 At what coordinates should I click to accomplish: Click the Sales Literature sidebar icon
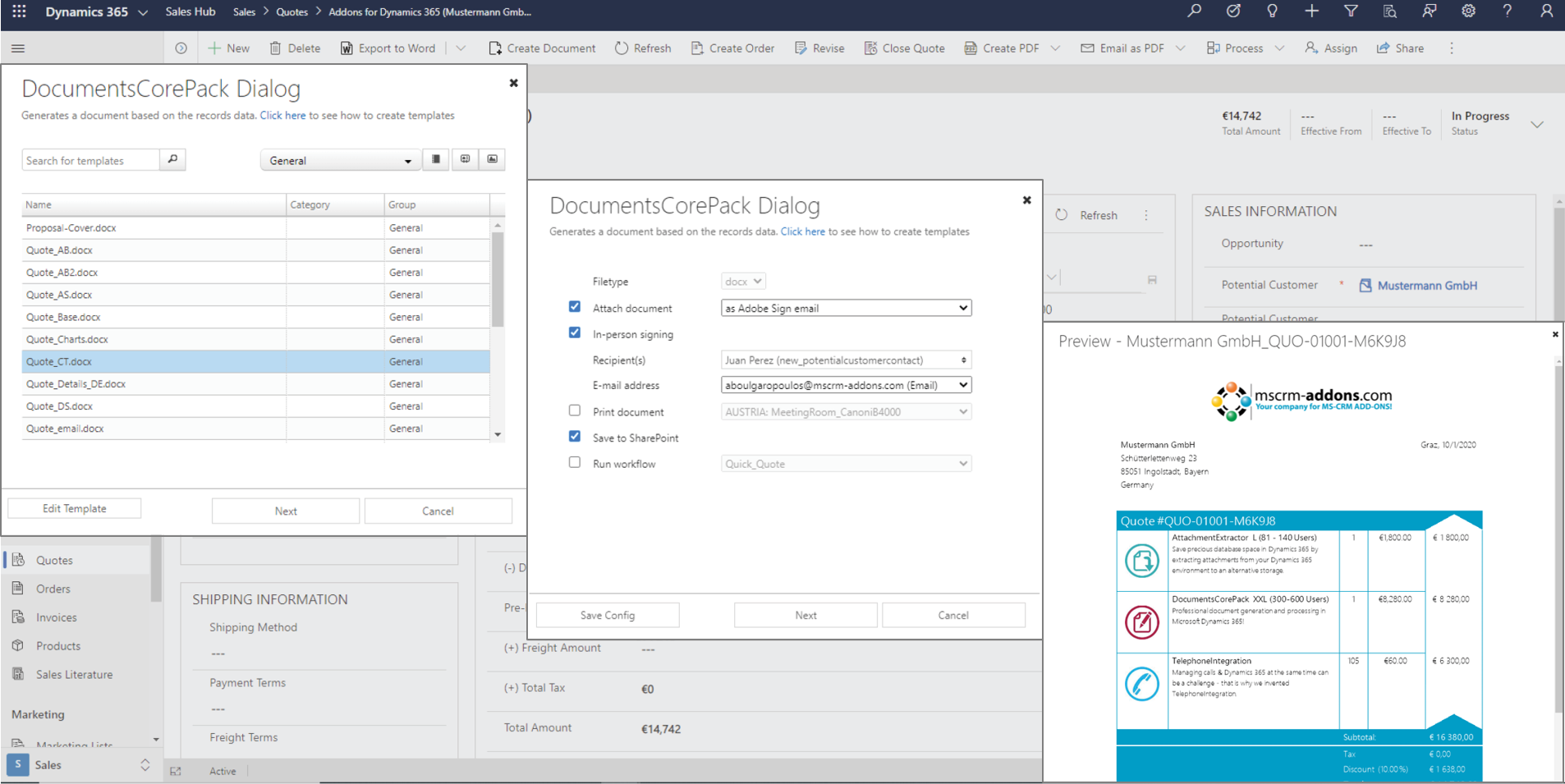click(x=18, y=675)
